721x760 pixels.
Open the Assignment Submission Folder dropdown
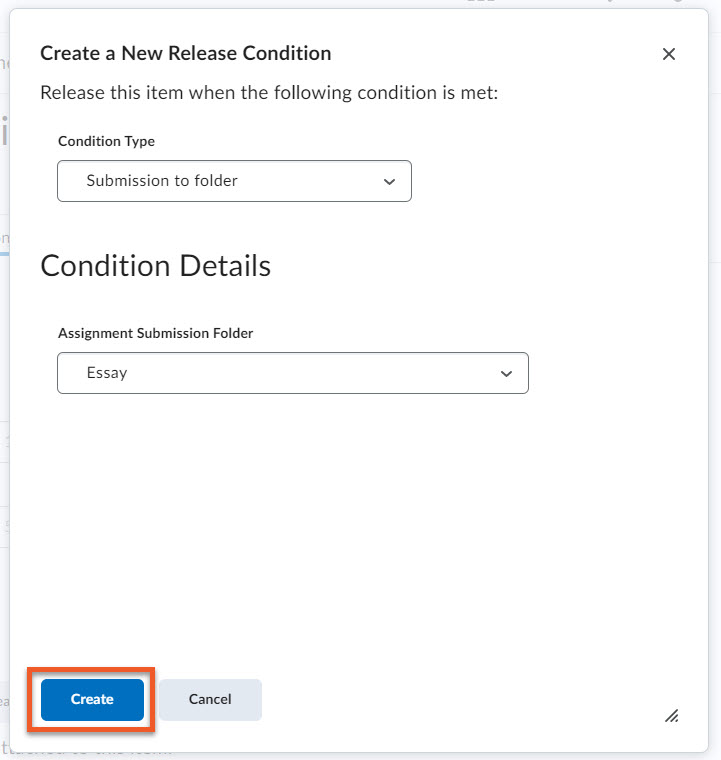pyautogui.click(x=292, y=373)
